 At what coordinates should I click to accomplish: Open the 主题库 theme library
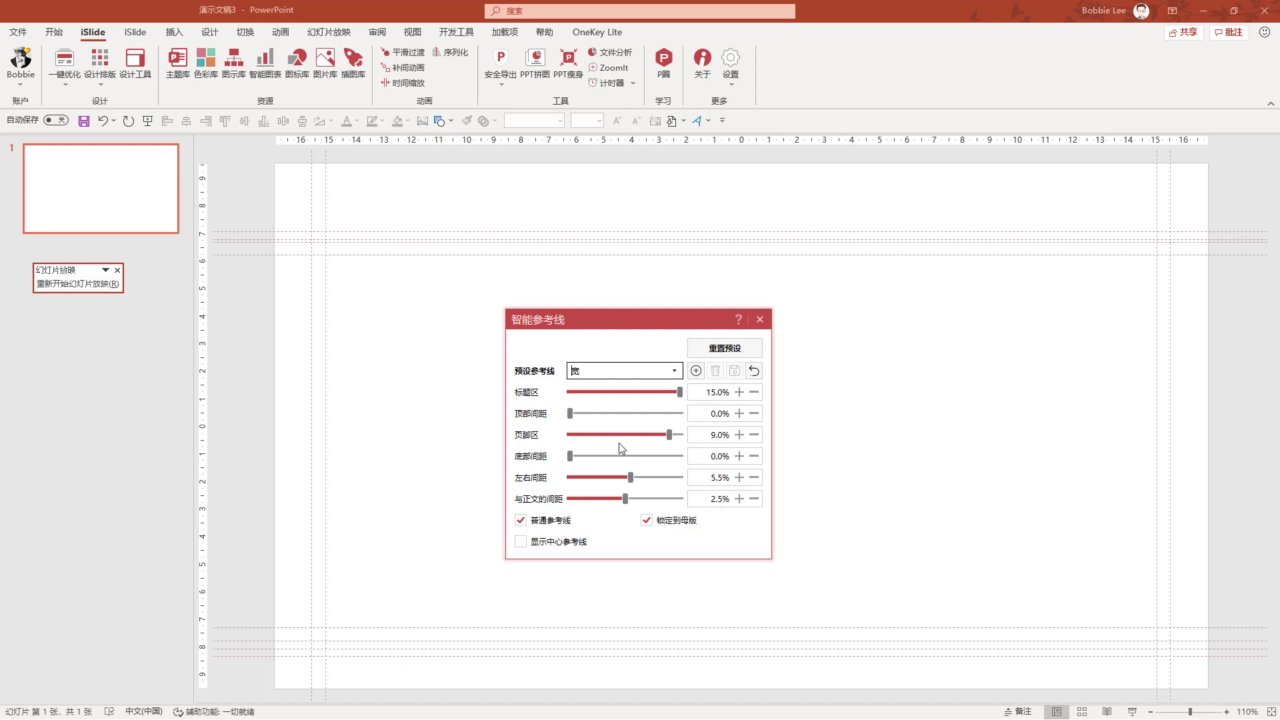coord(178,63)
